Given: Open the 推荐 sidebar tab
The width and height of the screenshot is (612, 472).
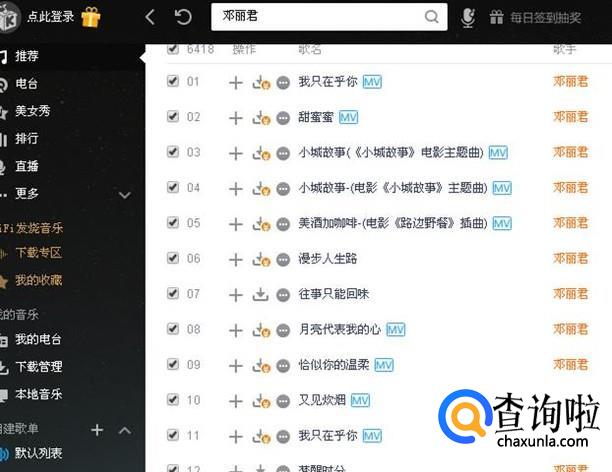Looking at the screenshot, I should [27, 56].
